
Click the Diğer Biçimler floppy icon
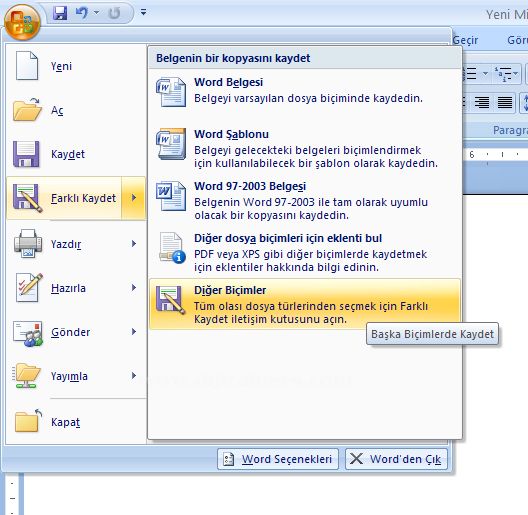click(170, 300)
